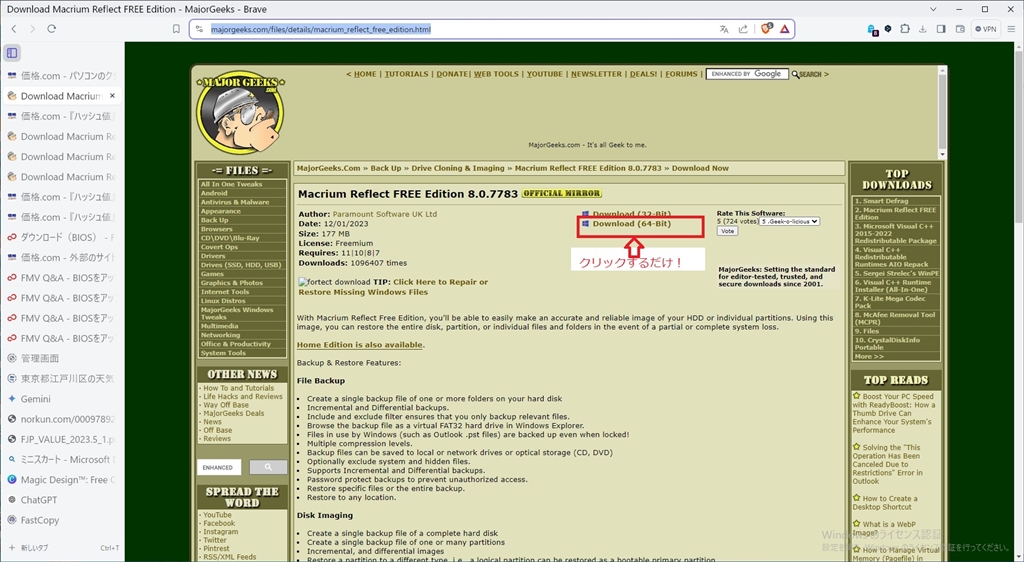Click the Vote button

(x=728, y=231)
